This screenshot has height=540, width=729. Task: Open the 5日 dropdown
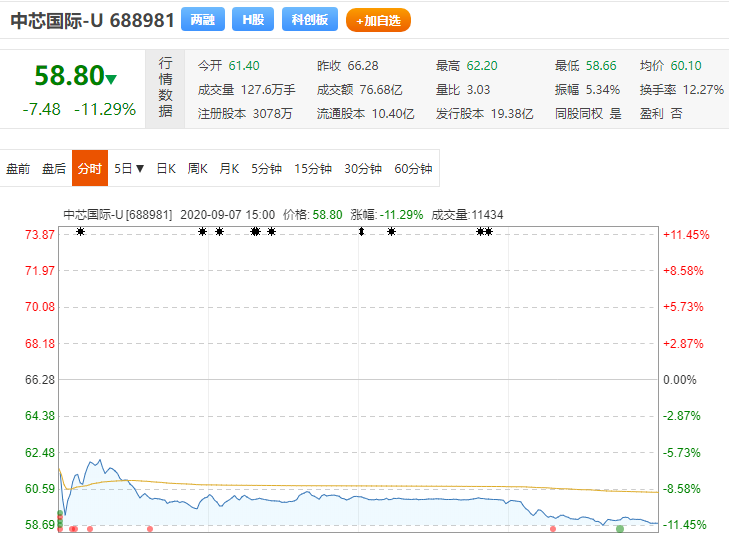pos(129,168)
